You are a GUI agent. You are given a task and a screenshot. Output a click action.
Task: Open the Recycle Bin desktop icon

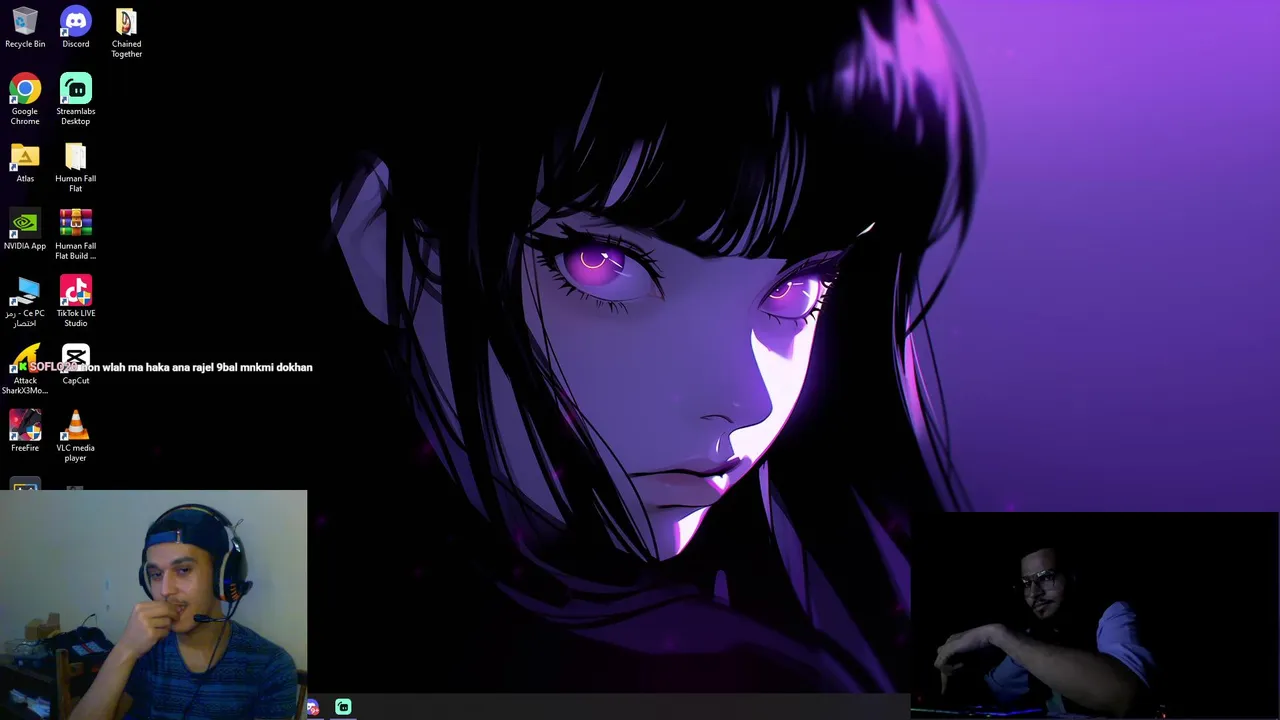25,28
